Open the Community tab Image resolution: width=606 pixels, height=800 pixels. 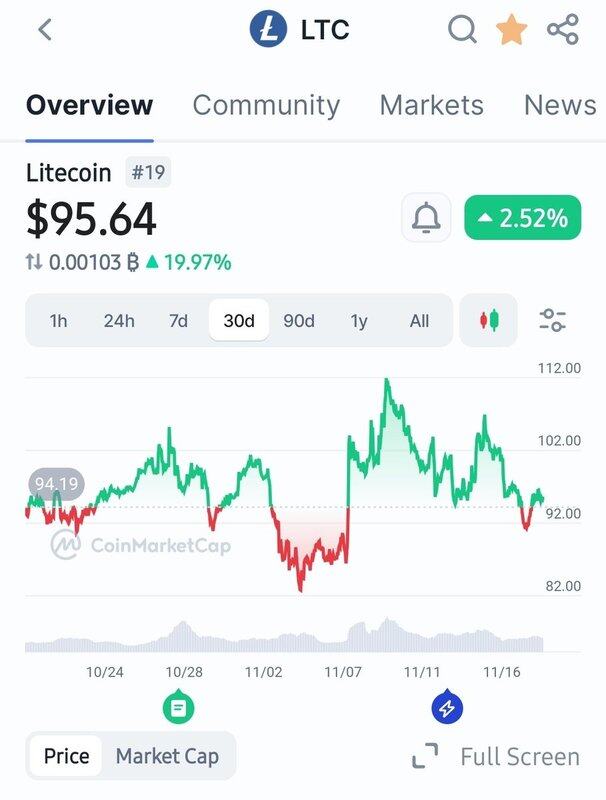coord(266,105)
